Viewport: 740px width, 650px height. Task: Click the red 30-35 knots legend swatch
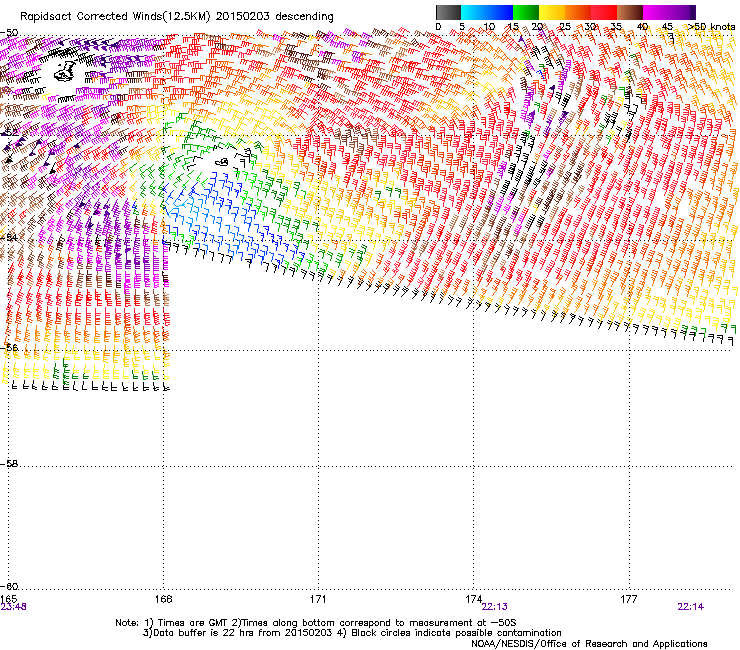[604, 12]
